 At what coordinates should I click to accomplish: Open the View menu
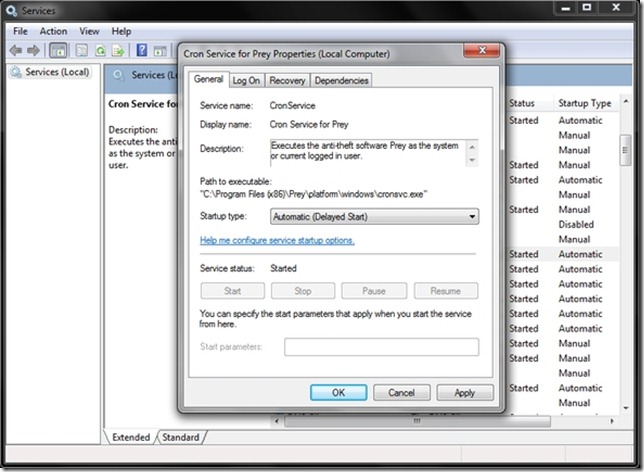coord(89,31)
